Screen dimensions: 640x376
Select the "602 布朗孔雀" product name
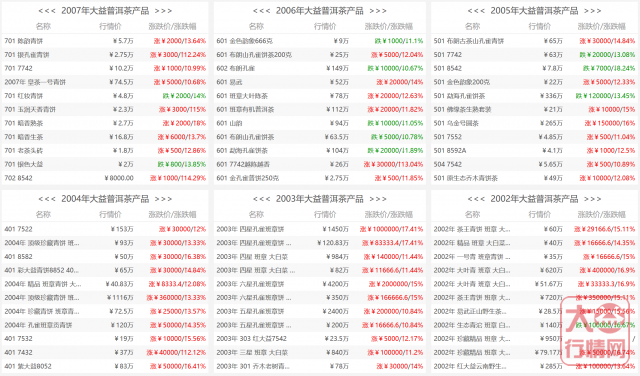[x=236, y=69]
